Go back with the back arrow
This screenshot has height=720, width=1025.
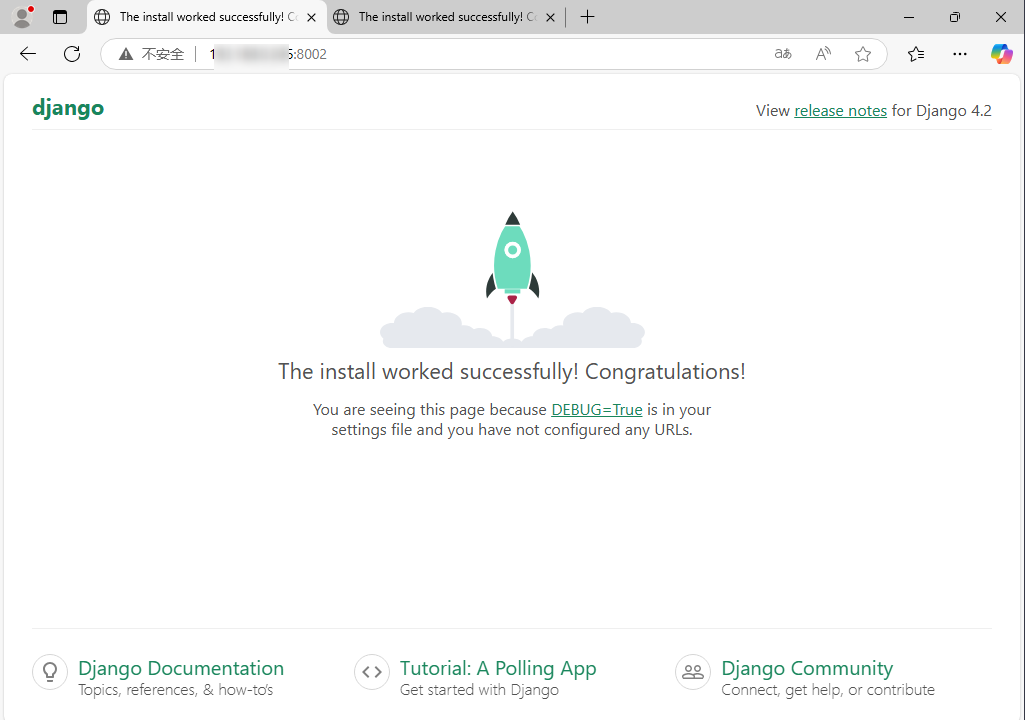pyautogui.click(x=28, y=54)
